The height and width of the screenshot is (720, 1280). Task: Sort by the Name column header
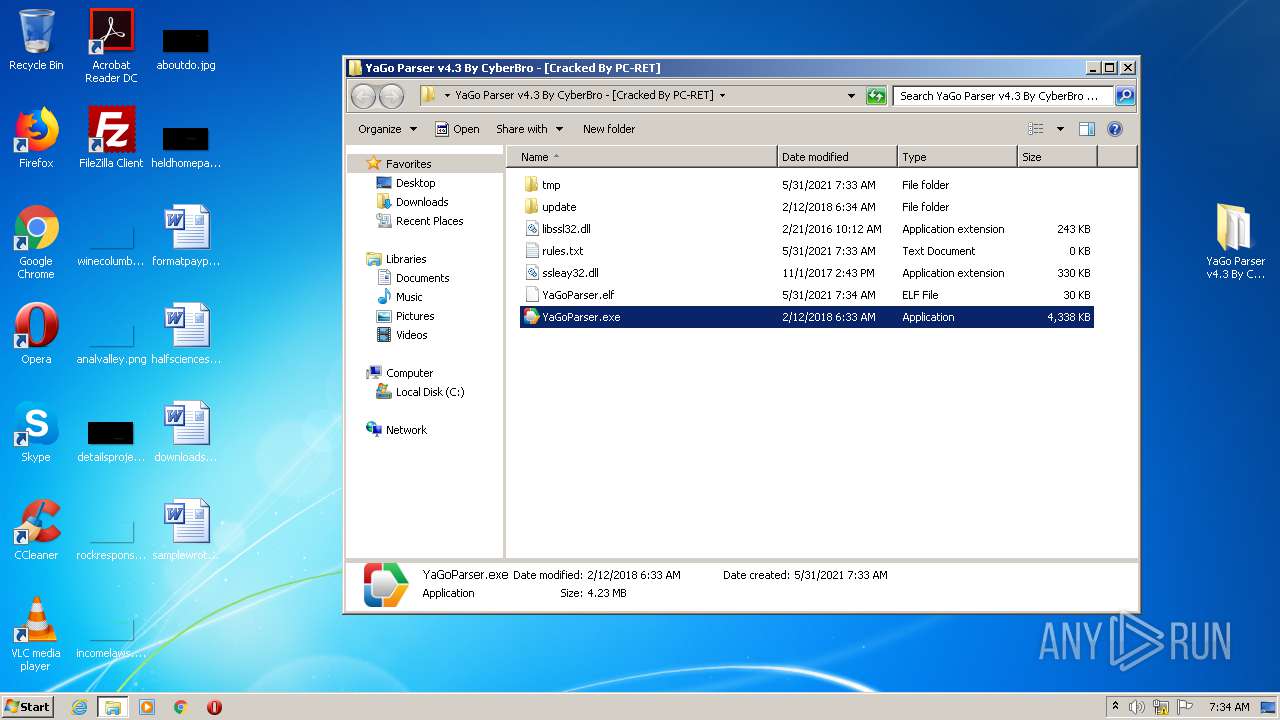(x=642, y=157)
